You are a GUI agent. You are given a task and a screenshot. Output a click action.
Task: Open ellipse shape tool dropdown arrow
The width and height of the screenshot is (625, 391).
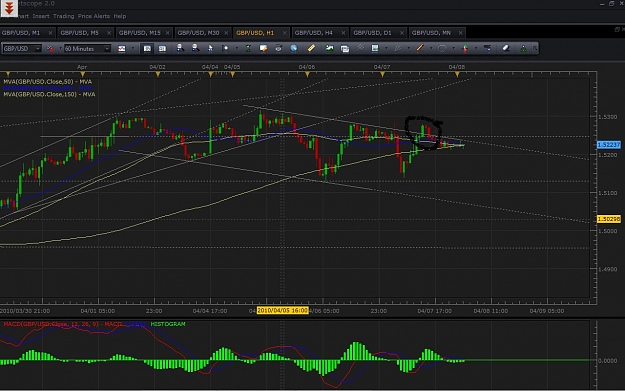(x=454, y=48)
